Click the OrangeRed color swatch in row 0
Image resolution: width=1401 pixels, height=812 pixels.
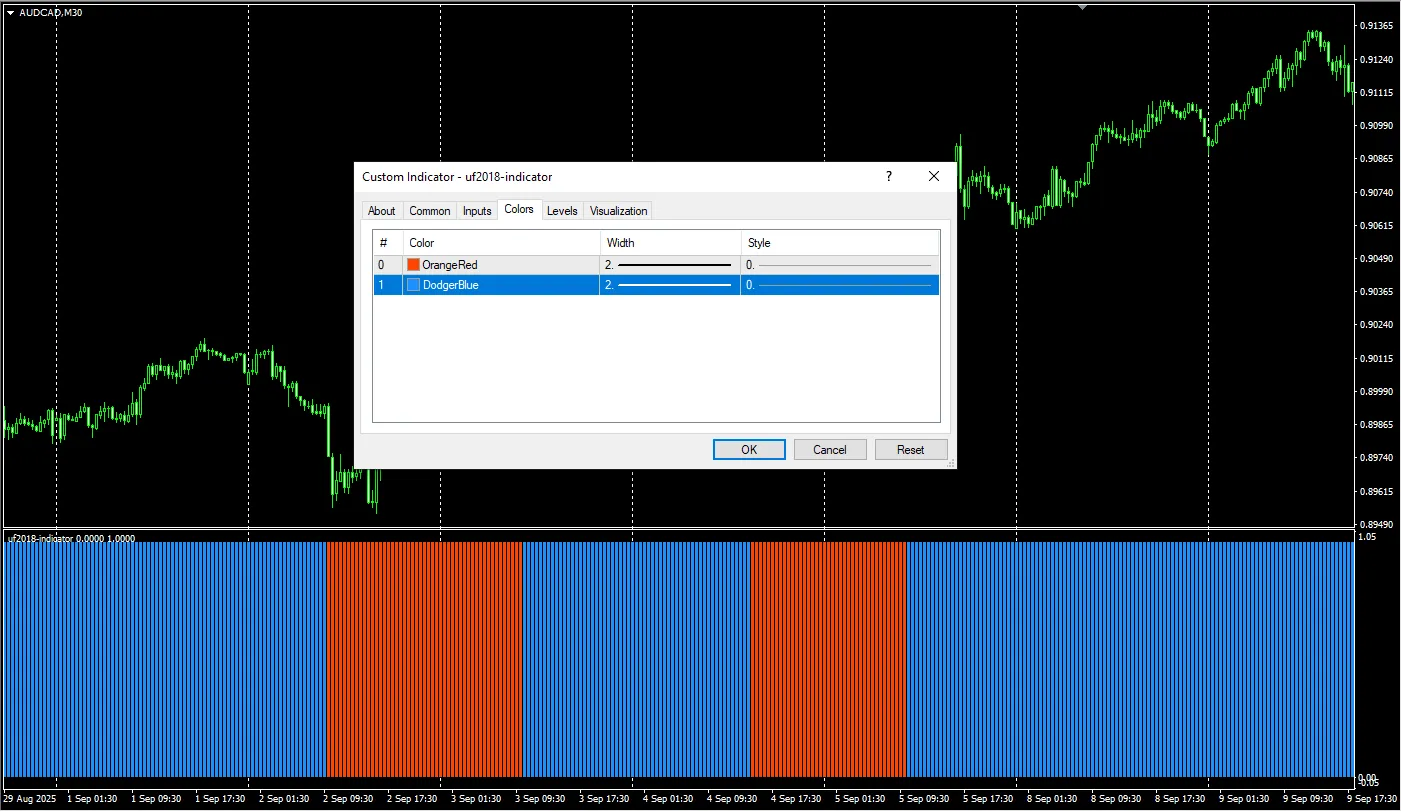413,265
